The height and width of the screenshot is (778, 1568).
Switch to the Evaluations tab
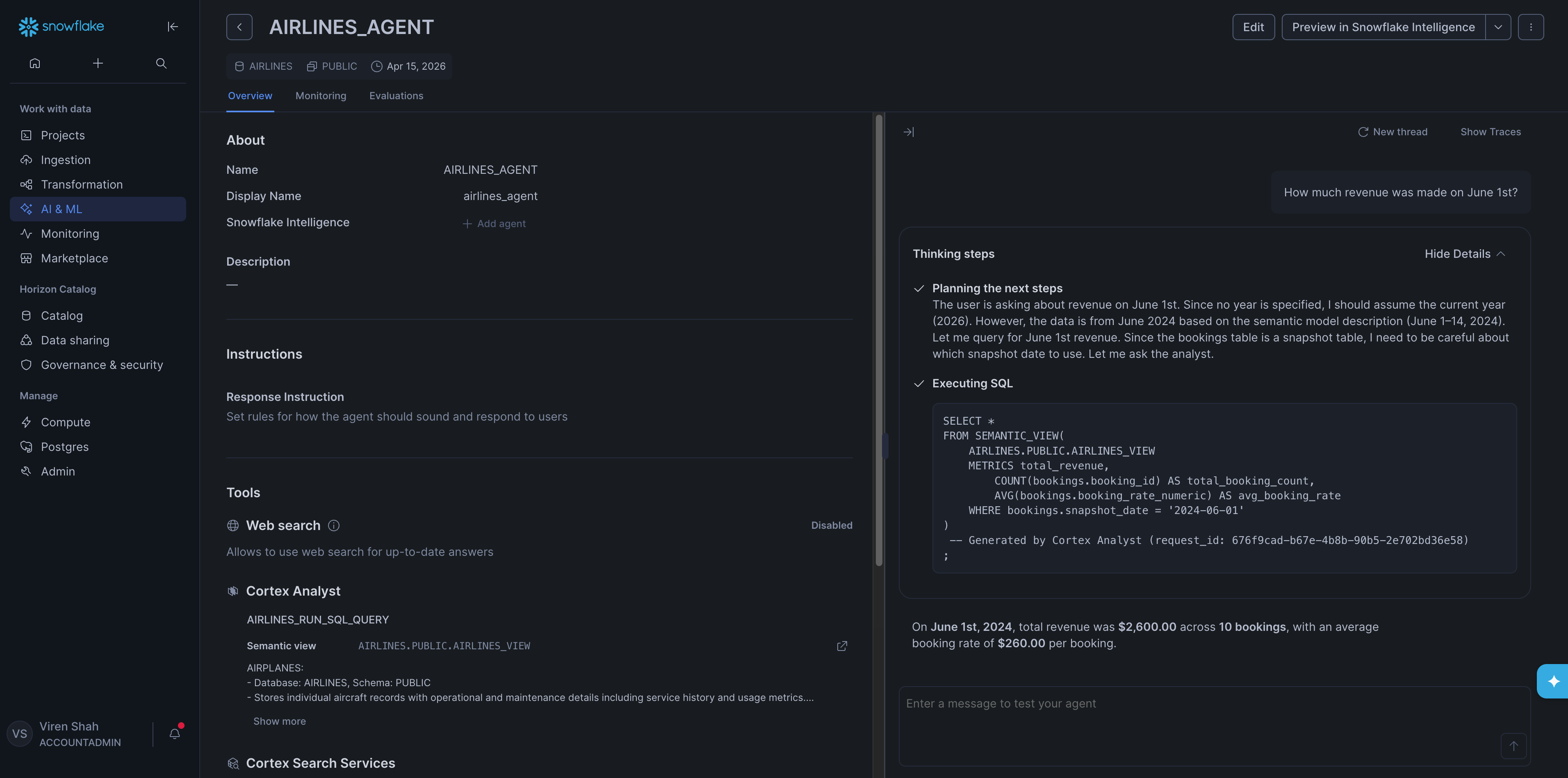396,96
